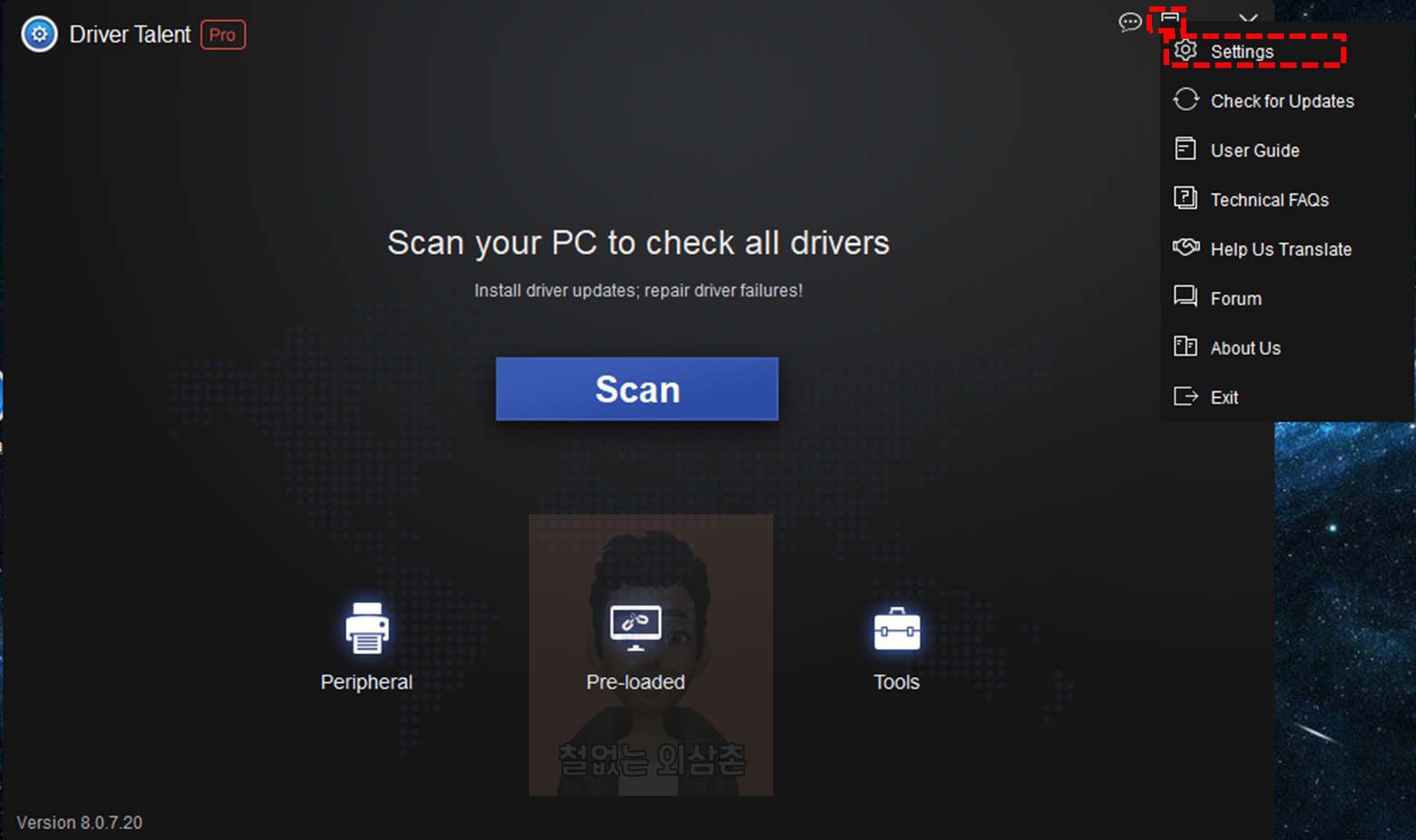This screenshot has height=840, width=1416.
Task: Click the Exit door arrow icon
Action: (x=1185, y=395)
